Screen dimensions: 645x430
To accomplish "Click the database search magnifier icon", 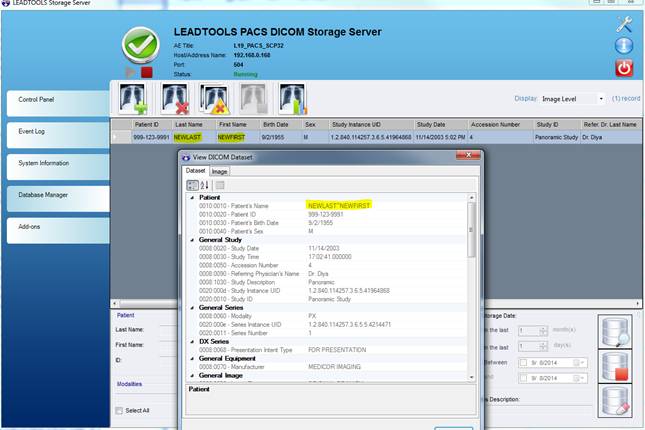I will coord(615,332).
